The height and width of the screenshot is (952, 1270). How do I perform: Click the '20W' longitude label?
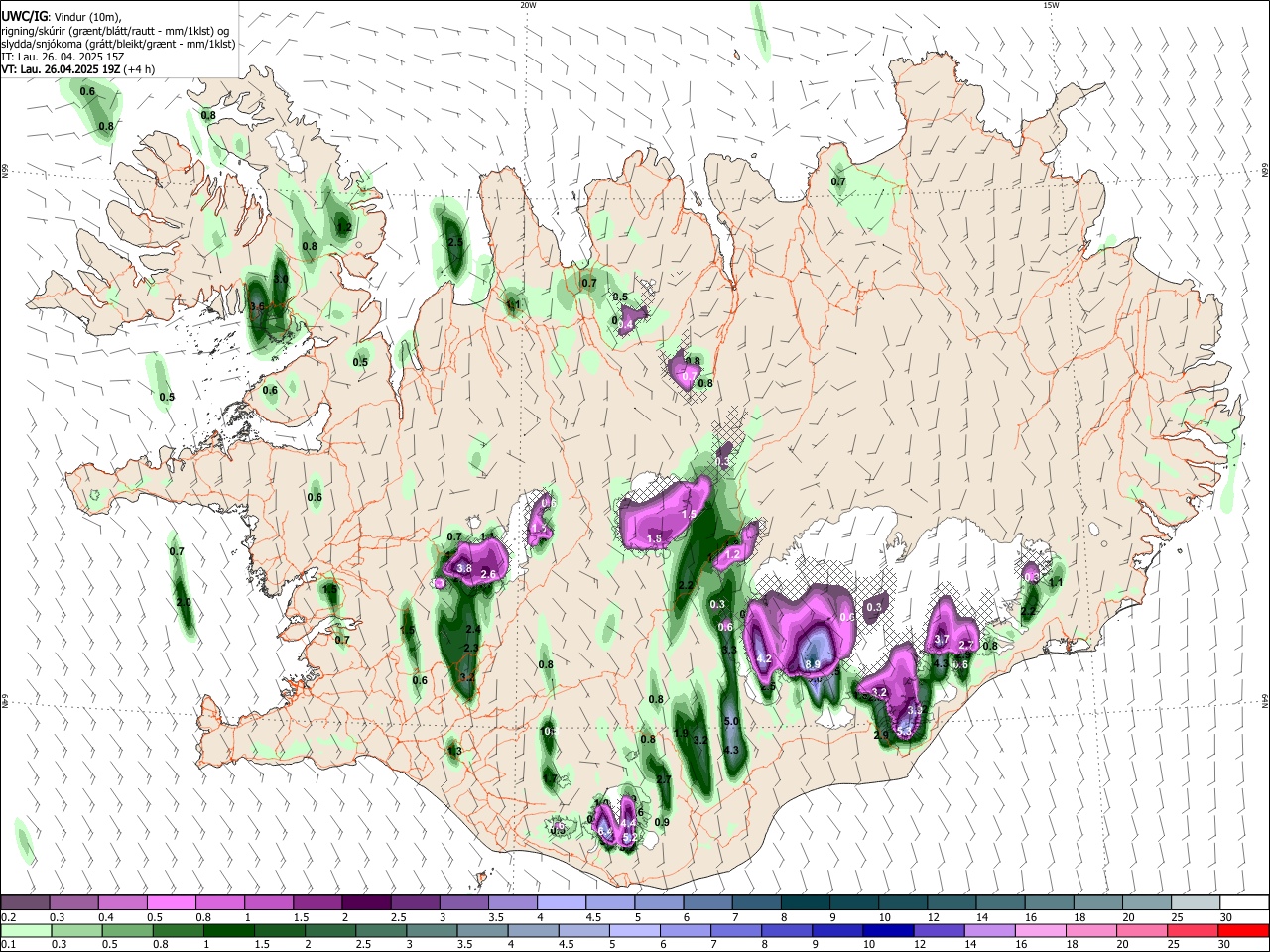[x=529, y=5]
